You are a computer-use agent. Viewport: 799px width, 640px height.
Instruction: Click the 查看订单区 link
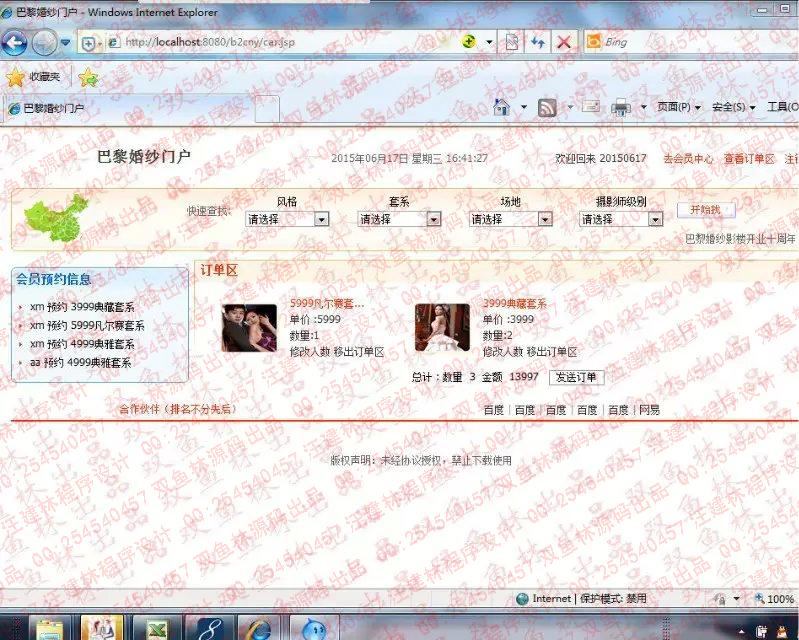click(x=749, y=159)
